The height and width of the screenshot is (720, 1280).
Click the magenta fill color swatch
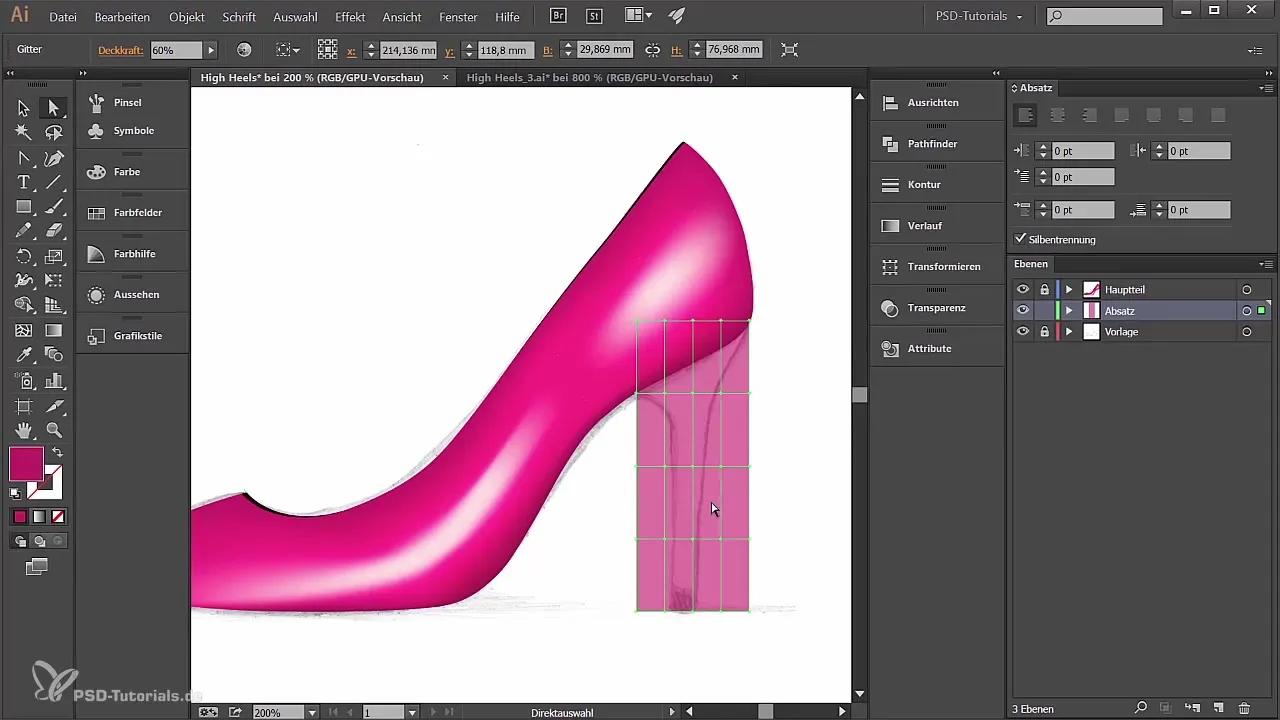pos(26,463)
